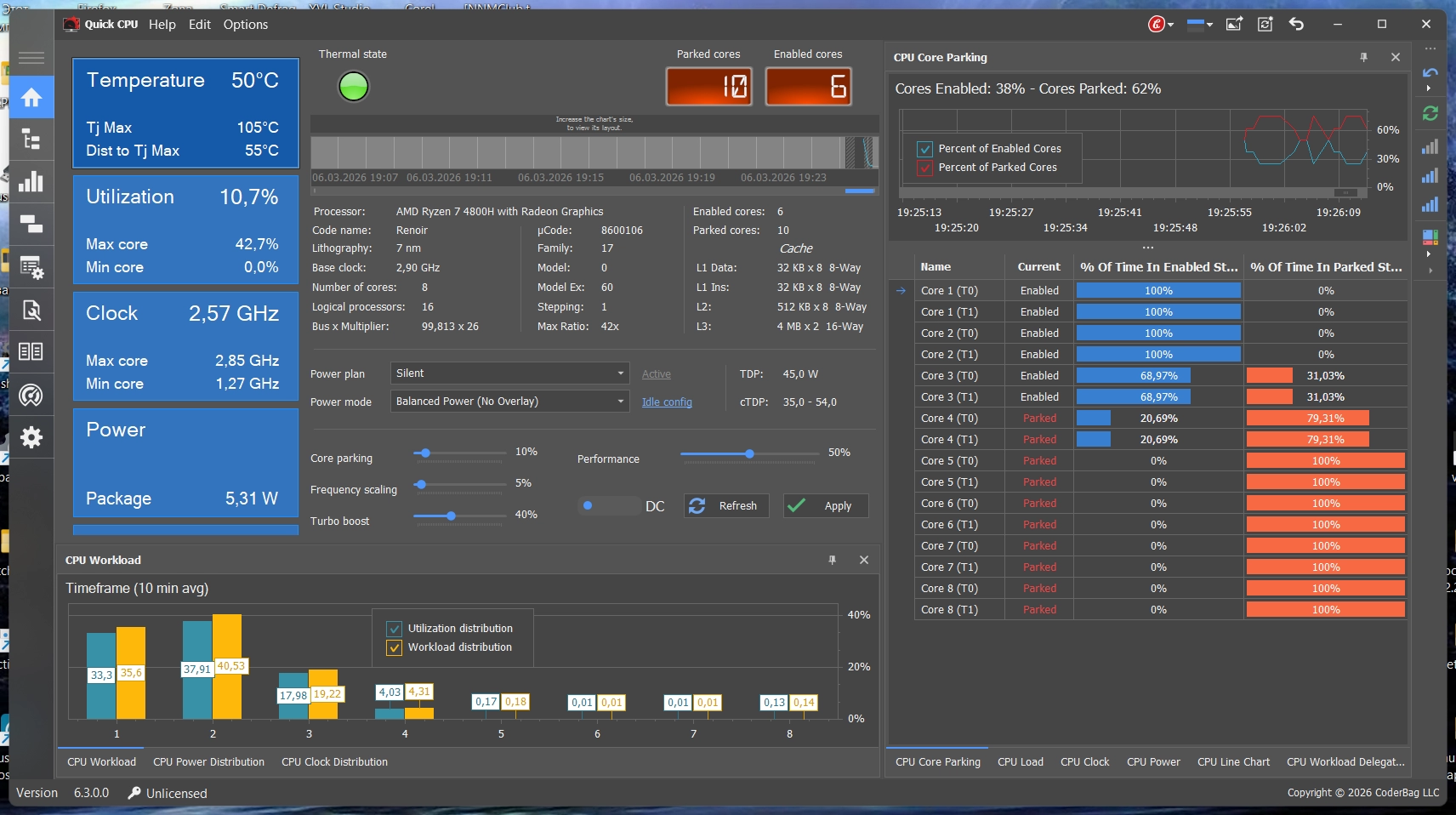Open the color theme dropdown in title bar

coord(1199,24)
